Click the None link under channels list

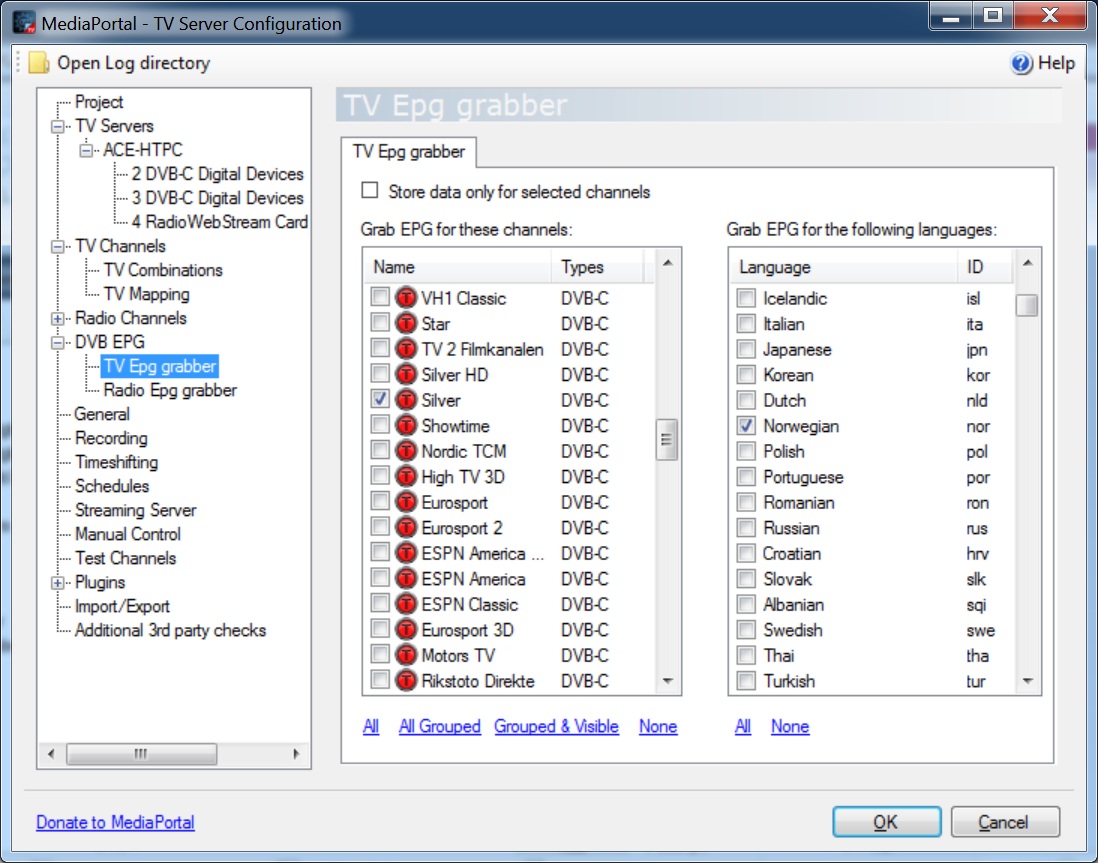click(658, 726)
